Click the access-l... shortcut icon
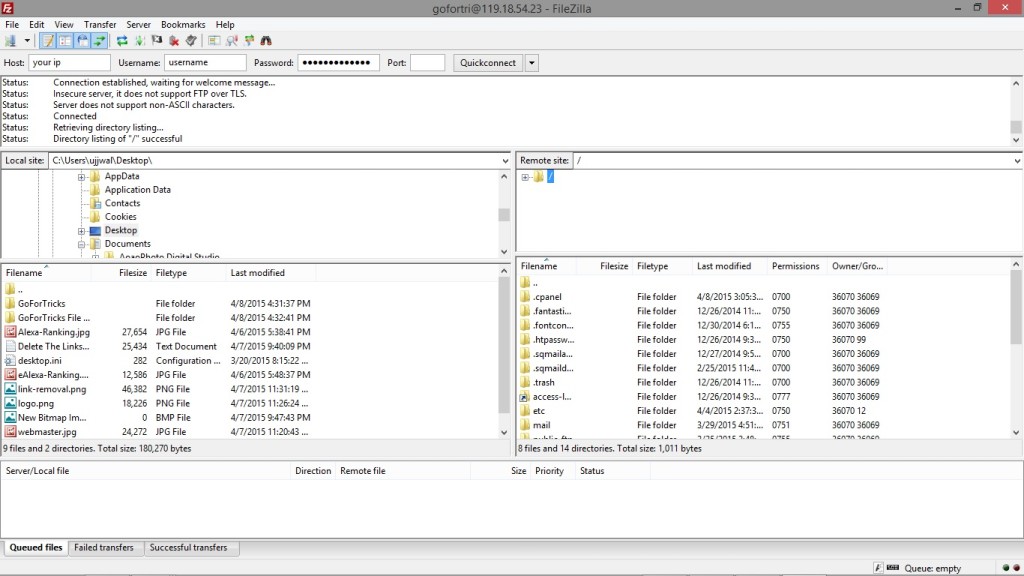The image size is (1024, 576). point(525,396)
